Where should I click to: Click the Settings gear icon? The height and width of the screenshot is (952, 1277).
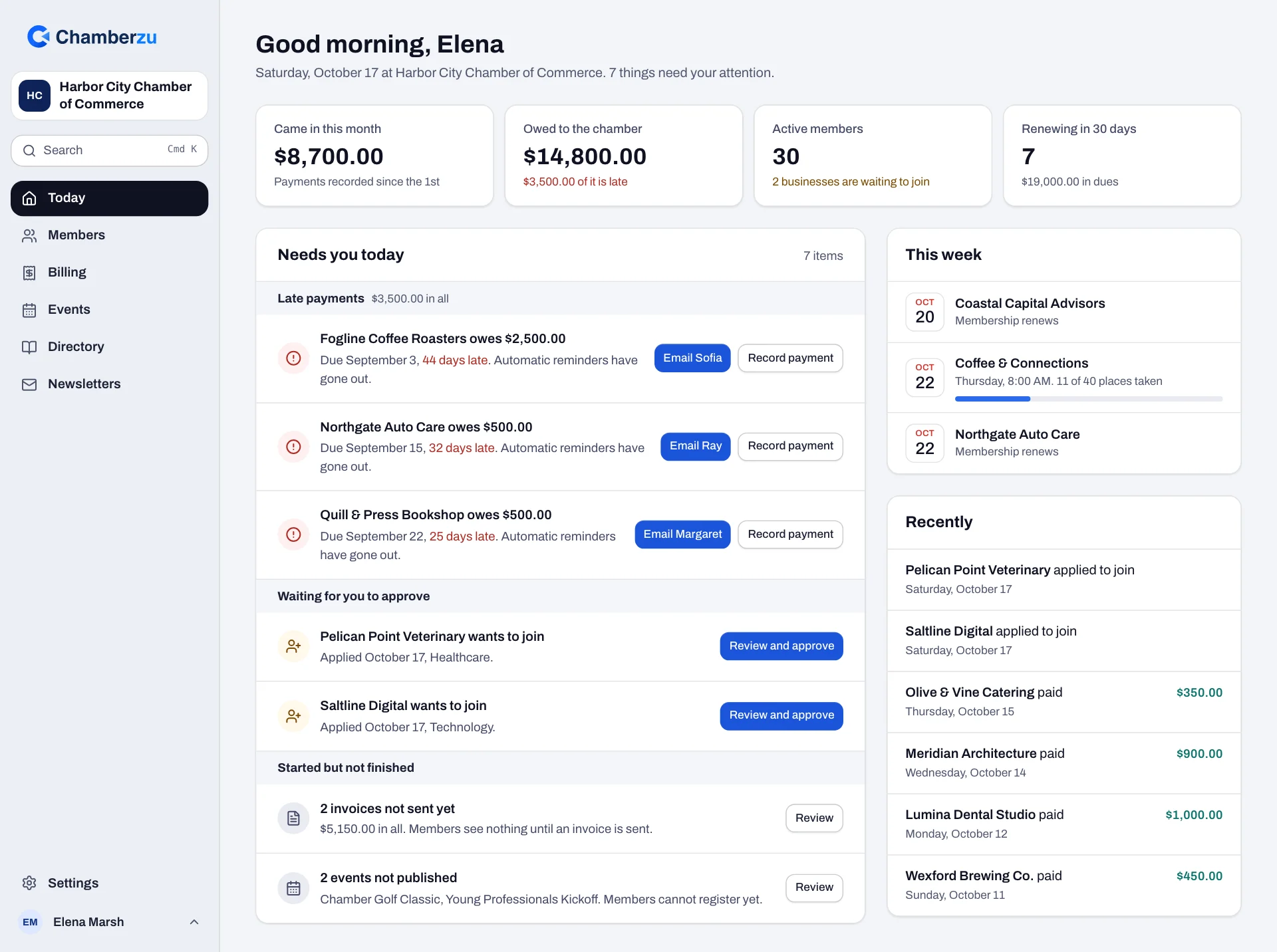pyautogui.click(x=29, y=883)
